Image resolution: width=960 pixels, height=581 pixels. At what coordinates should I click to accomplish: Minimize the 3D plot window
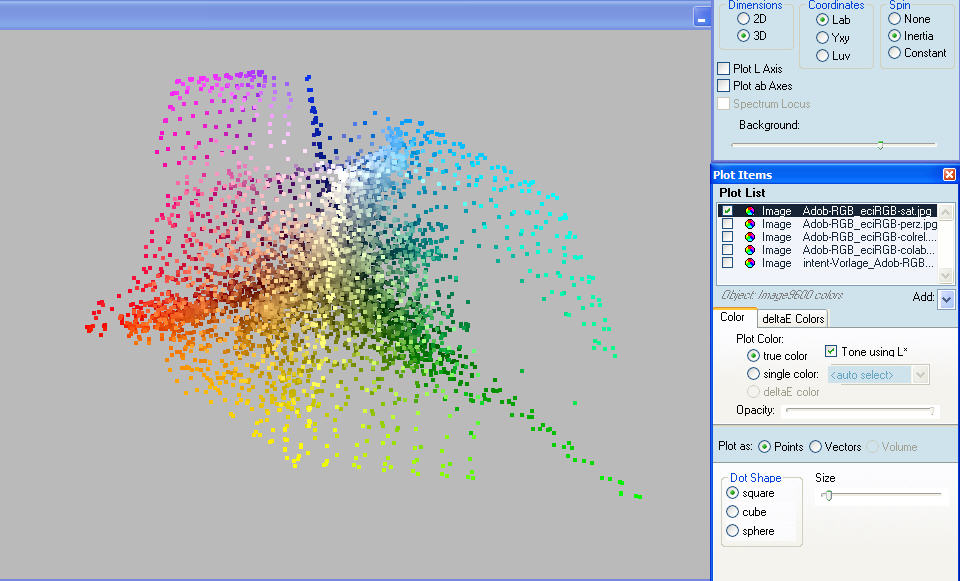[702, 17]
